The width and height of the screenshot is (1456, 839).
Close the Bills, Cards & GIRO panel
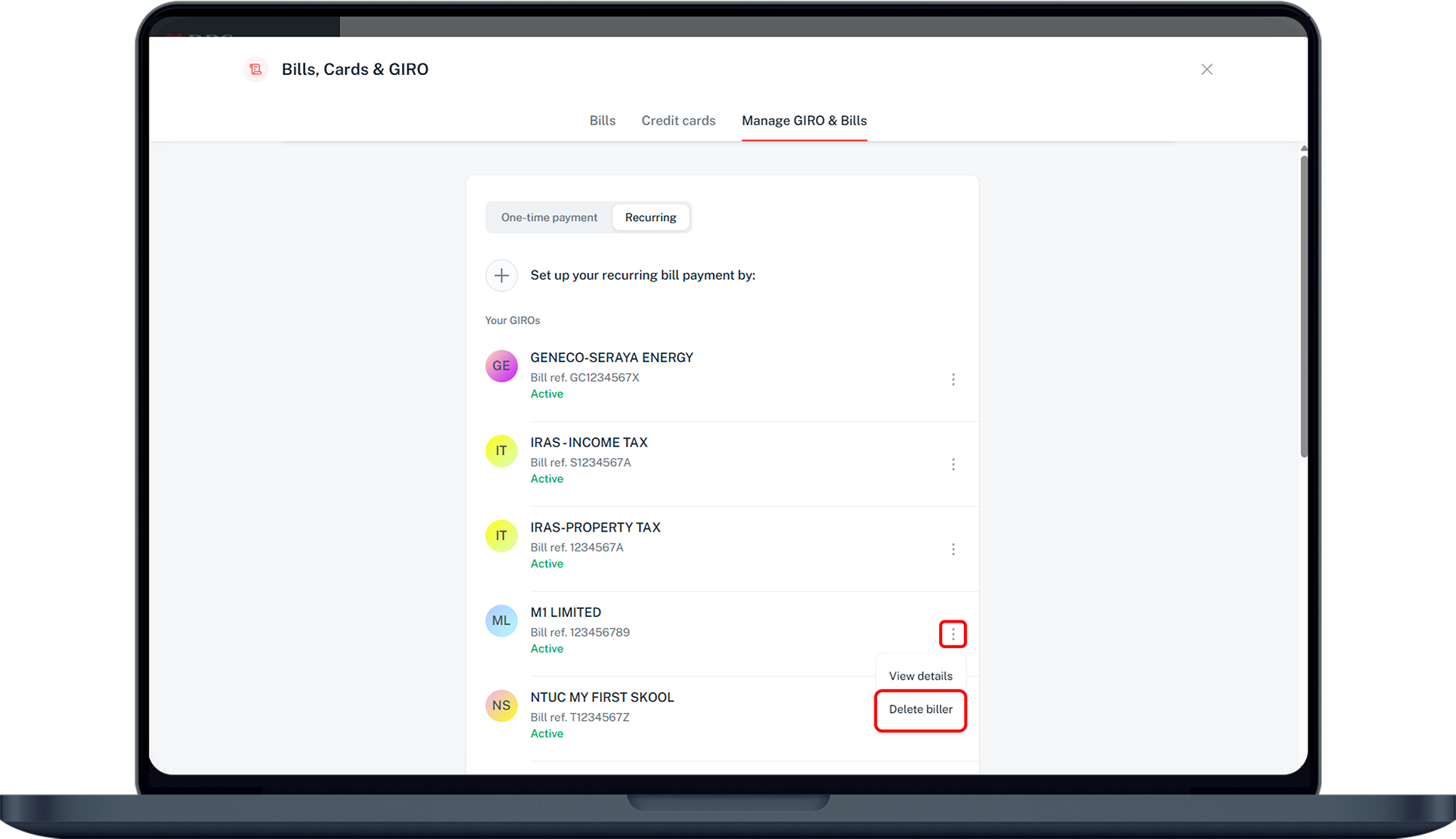[x=1207, y=69]
